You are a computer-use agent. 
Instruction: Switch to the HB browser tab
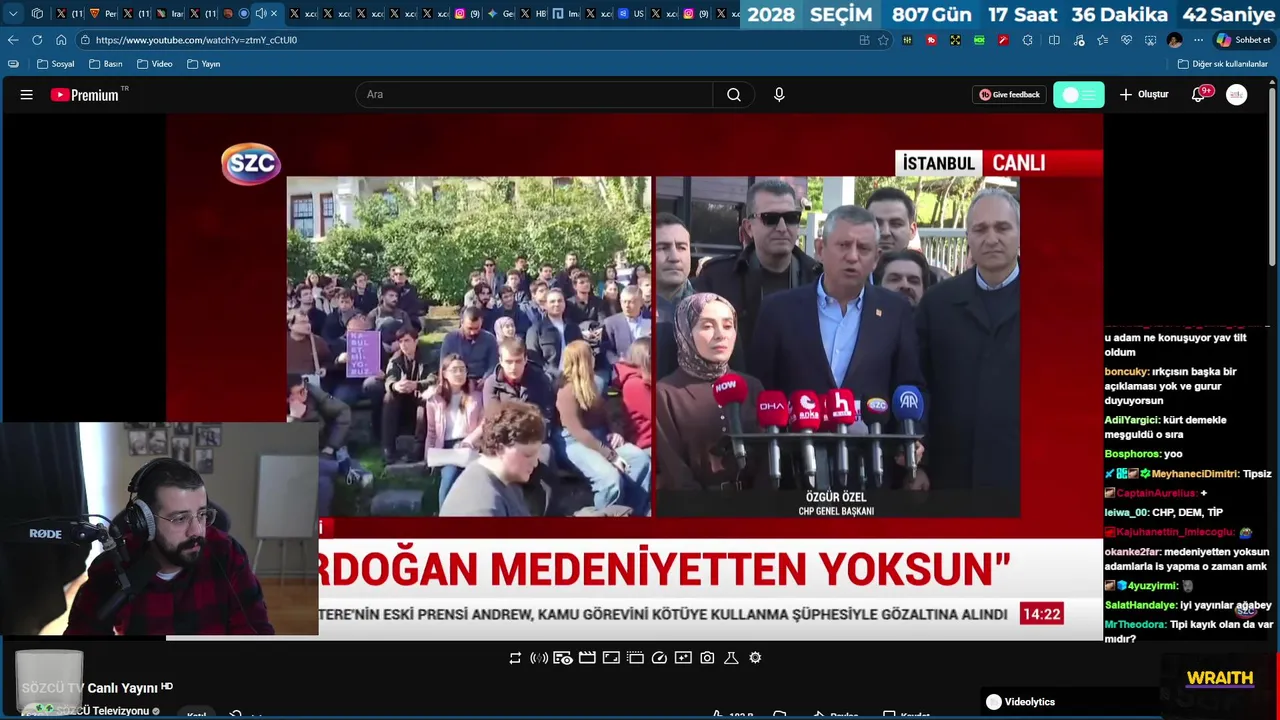(x=534, y=14)
